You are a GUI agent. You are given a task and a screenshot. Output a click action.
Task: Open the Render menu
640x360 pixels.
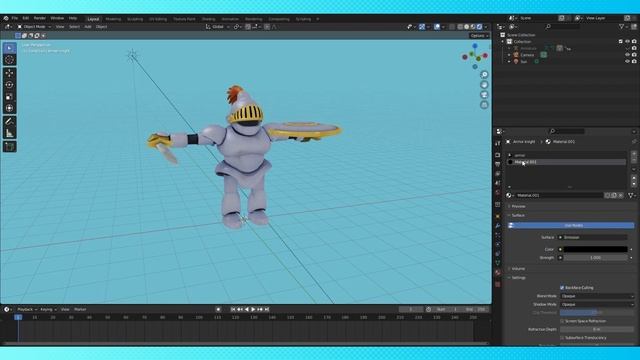[40, 18]
